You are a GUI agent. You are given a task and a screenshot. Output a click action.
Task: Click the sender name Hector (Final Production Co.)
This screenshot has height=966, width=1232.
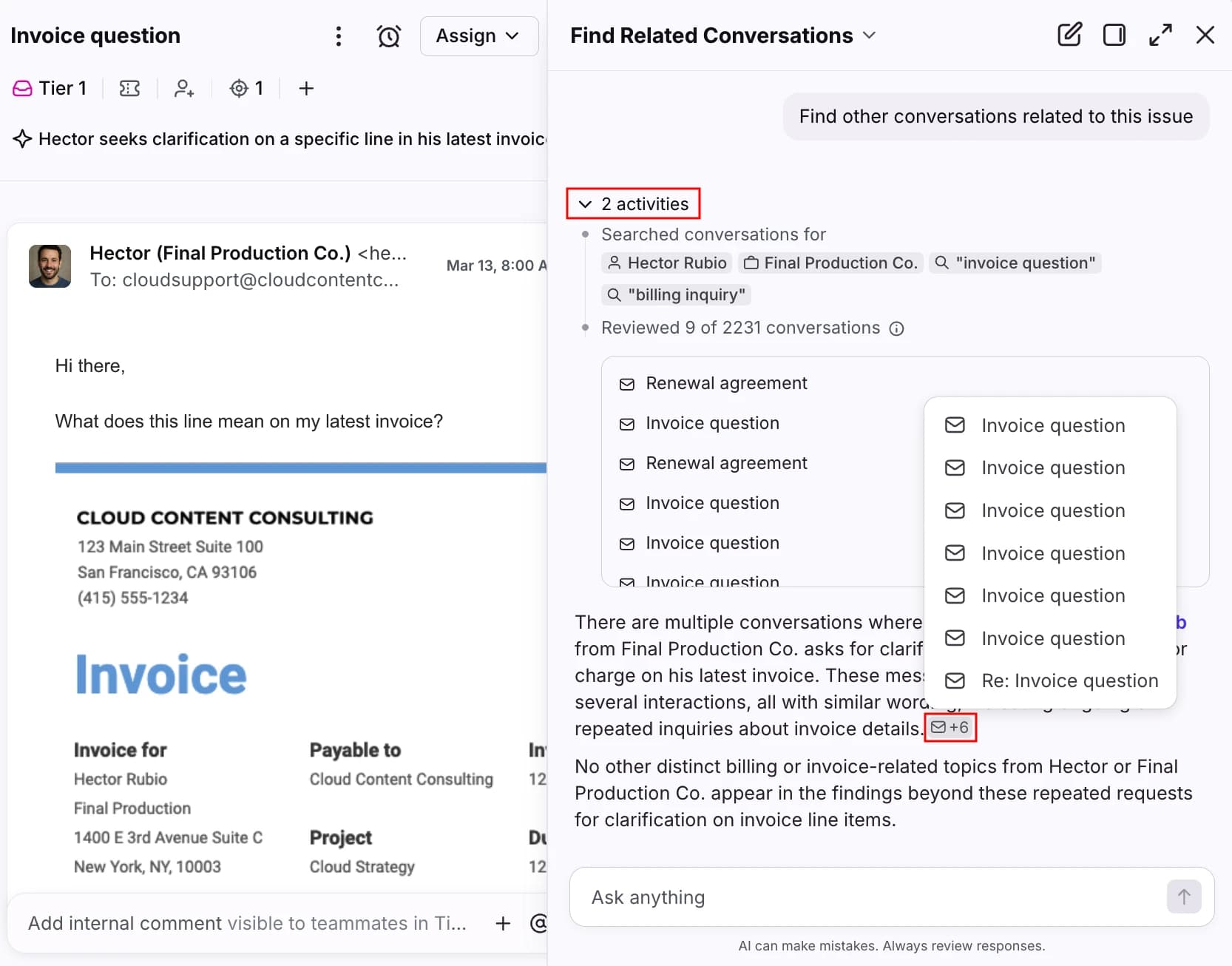220,253
